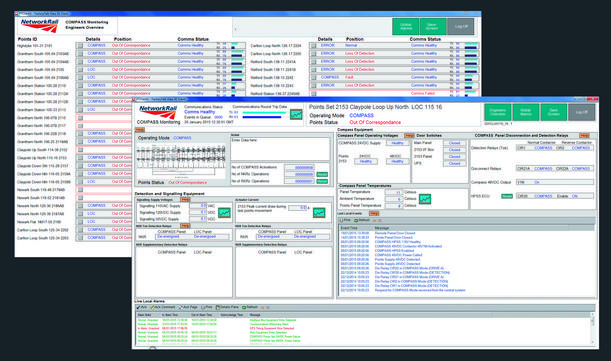
Task: Open details icon for Highdyke 2101 row
Action: [x=80, y=46]
